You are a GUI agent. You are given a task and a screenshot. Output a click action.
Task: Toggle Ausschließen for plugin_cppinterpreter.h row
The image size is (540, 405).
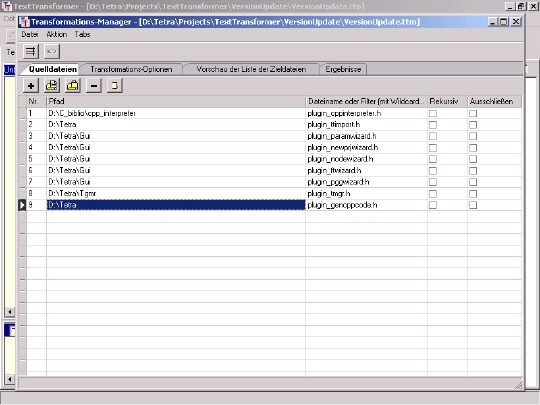tap(473, 113)
